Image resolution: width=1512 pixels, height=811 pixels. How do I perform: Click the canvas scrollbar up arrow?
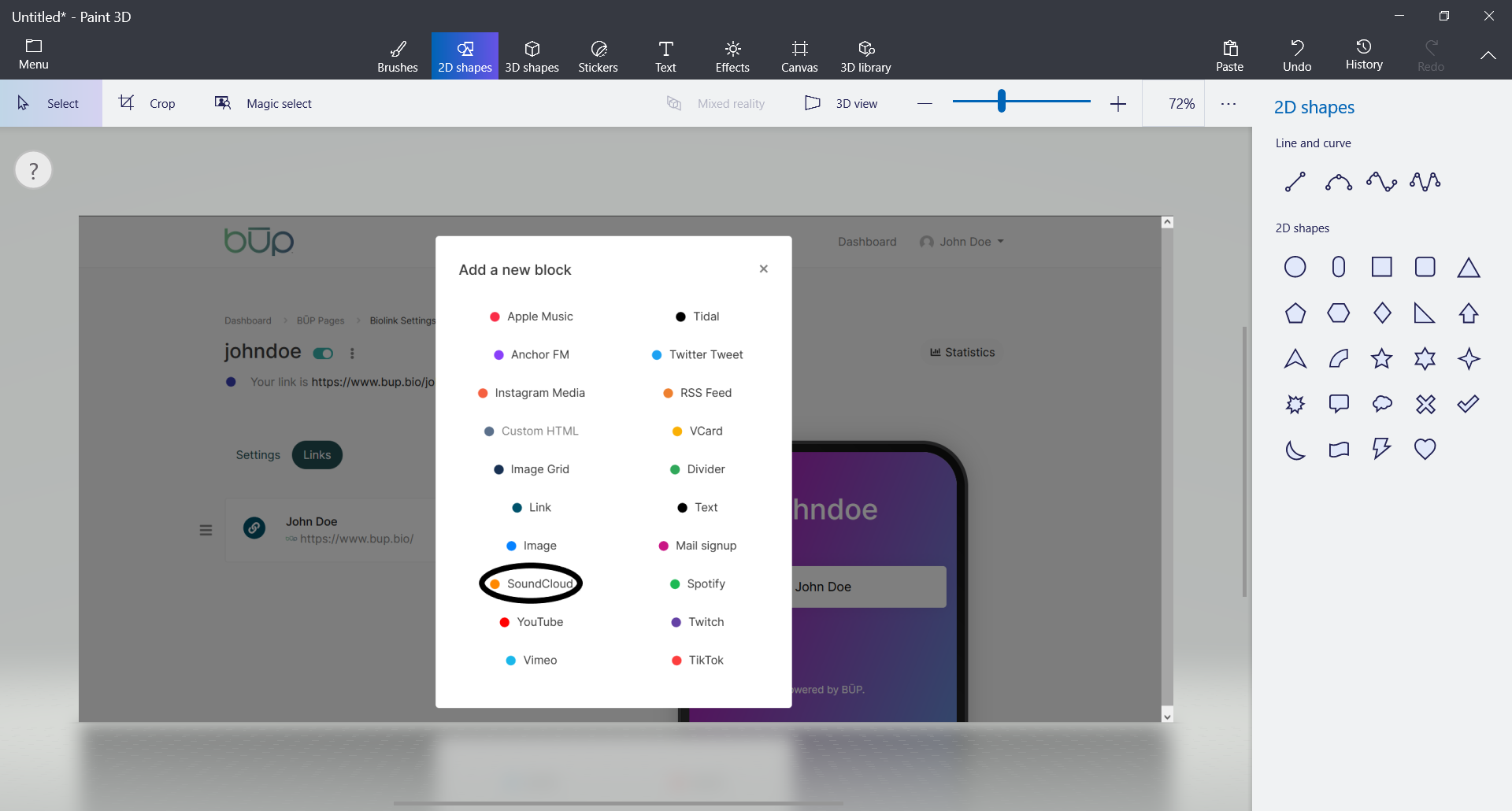pos(1168,223)
